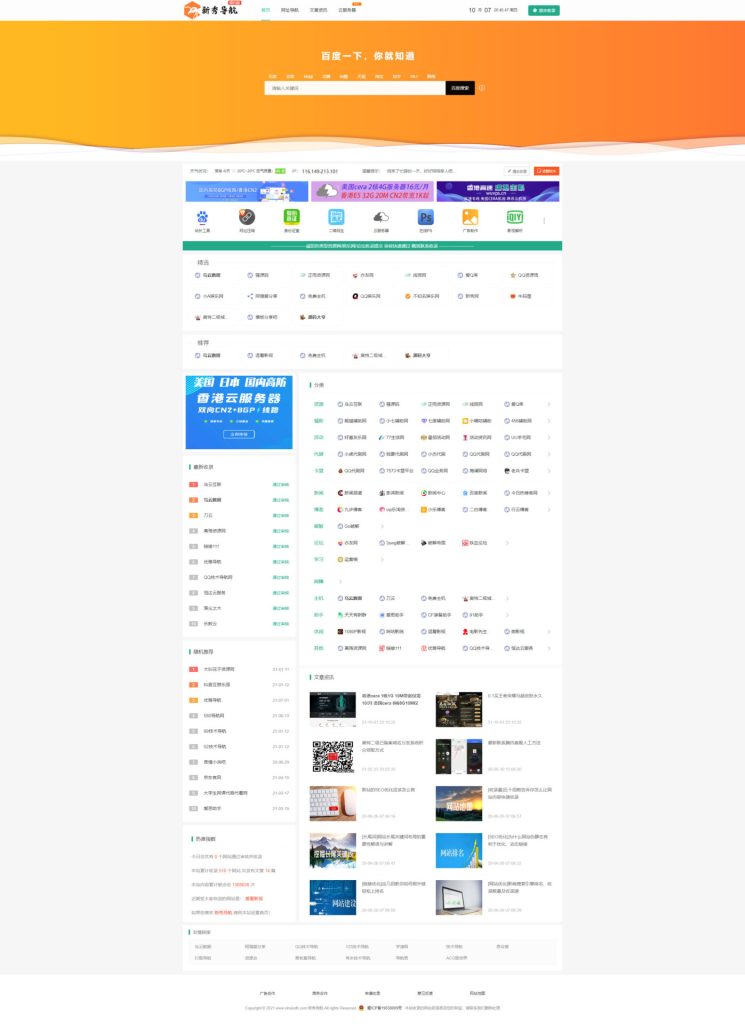745x1024 pixels.
Task: Open the 云服务器 menu item with badge
Action: coord(347,10)
